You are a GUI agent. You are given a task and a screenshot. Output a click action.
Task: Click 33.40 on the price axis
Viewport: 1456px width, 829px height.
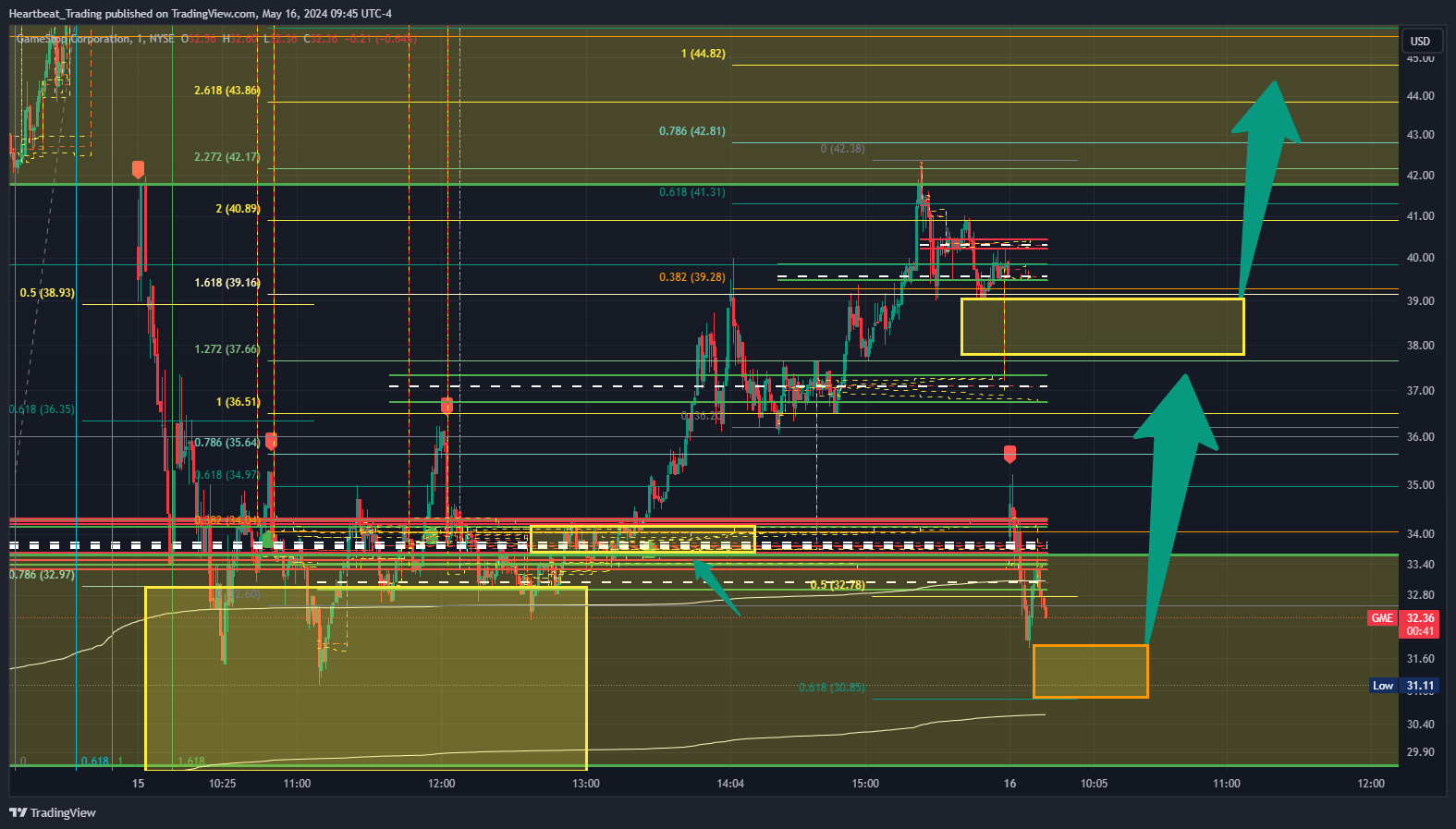click(1420, 565)
